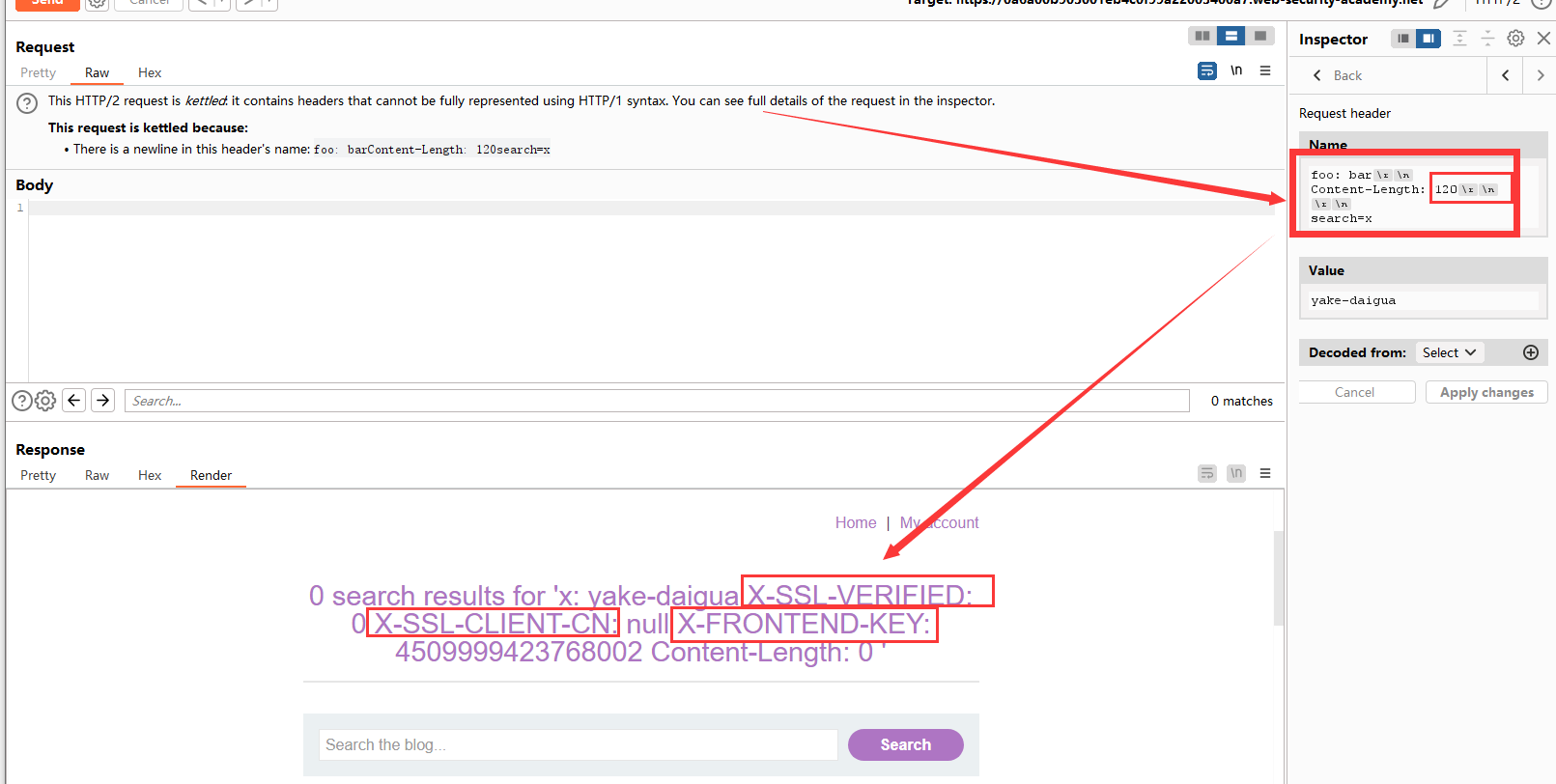Go to next header in Inspector

tap(1541, 75)
